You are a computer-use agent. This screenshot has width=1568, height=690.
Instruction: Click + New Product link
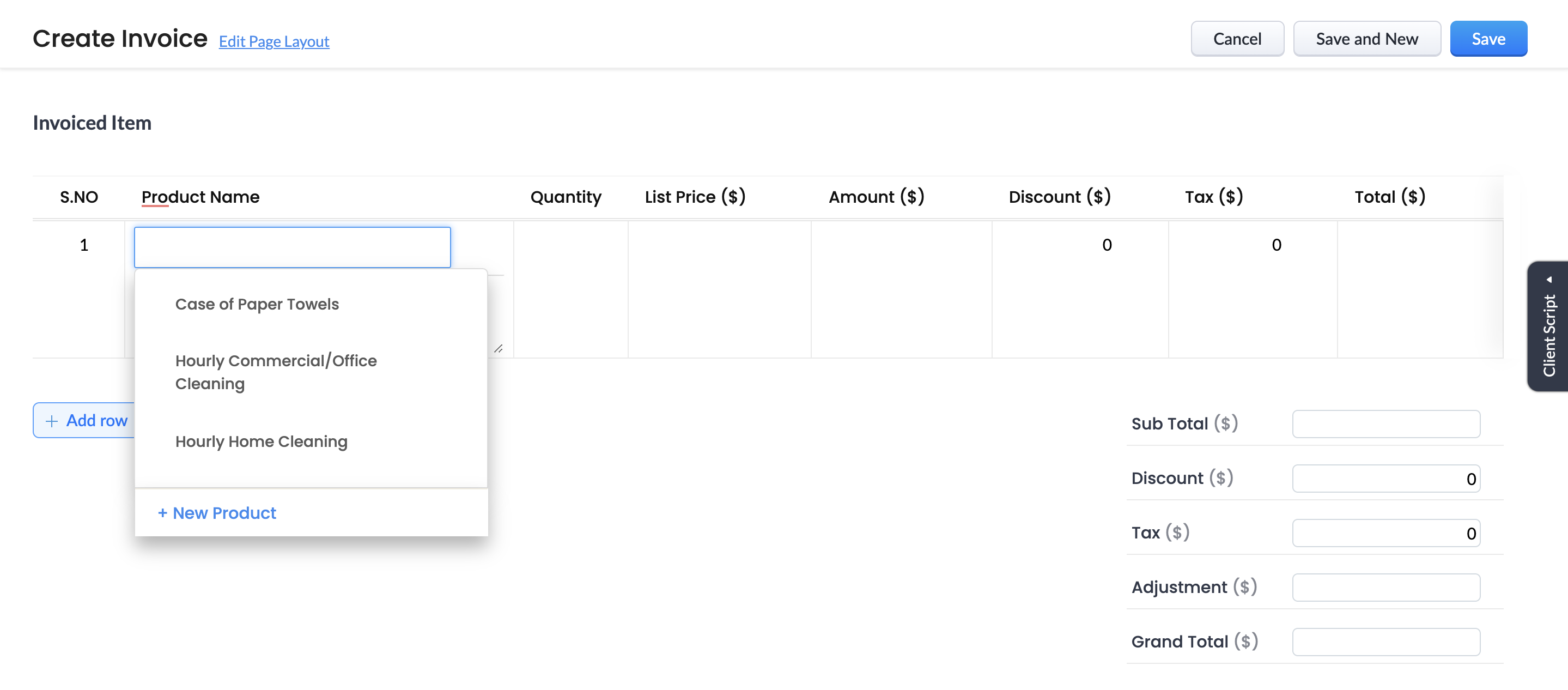217,513
